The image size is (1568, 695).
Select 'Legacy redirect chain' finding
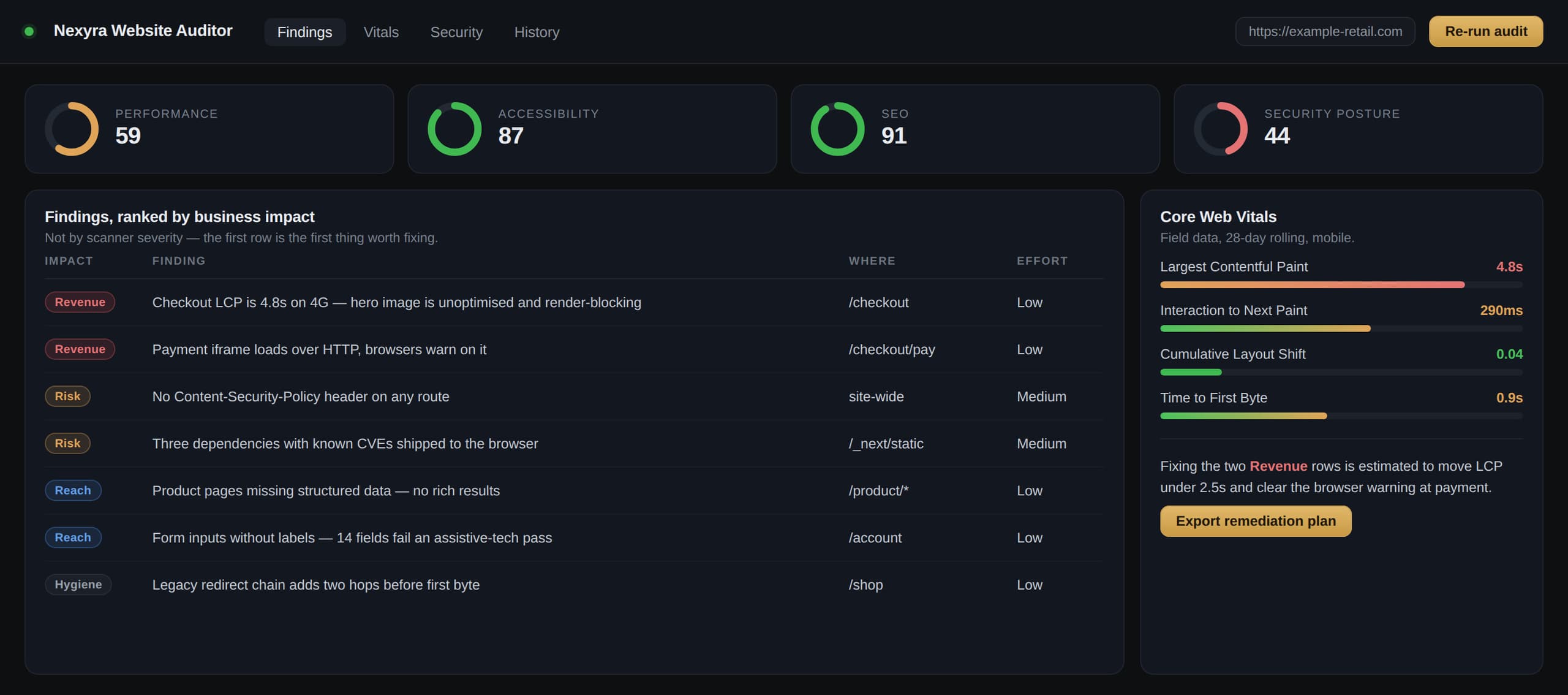pyautogui.click(x=574, y=585)
